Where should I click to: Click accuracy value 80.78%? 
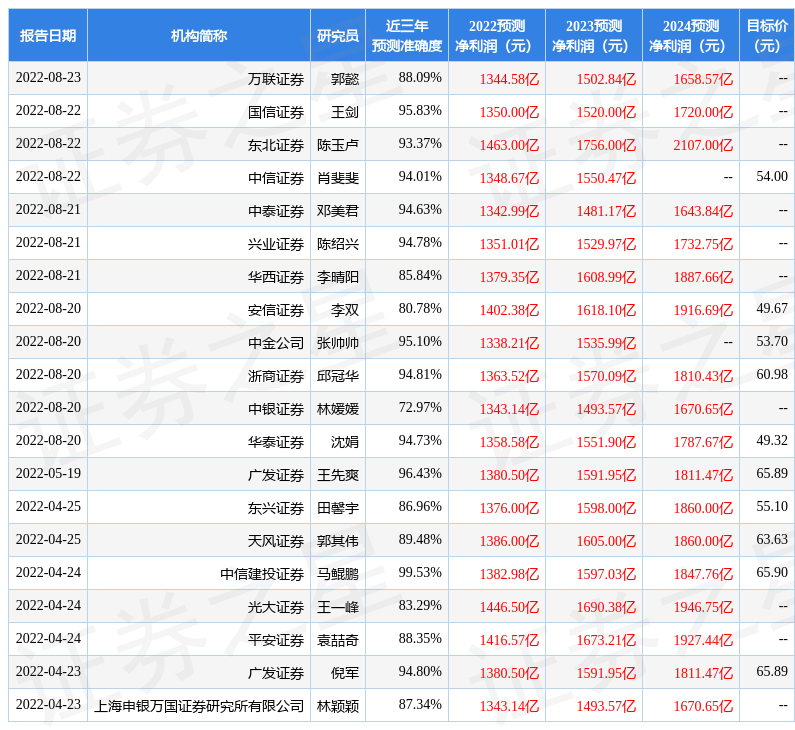(420, 308)
